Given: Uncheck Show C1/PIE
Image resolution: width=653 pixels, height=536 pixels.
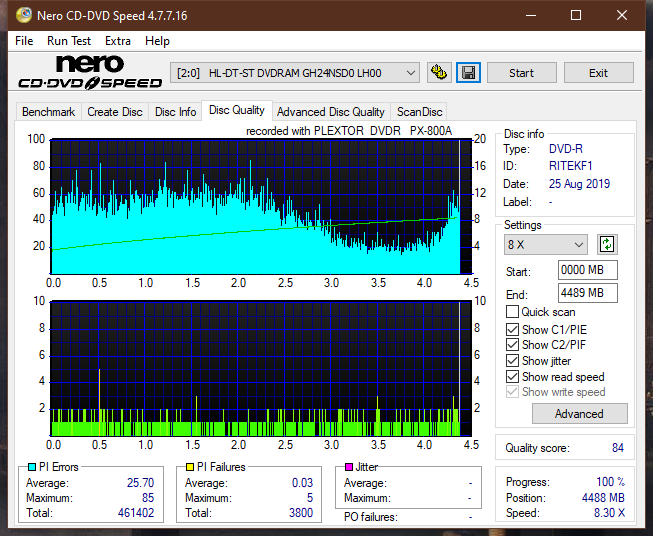Looking at the screenshot, I should click(512, 329).
